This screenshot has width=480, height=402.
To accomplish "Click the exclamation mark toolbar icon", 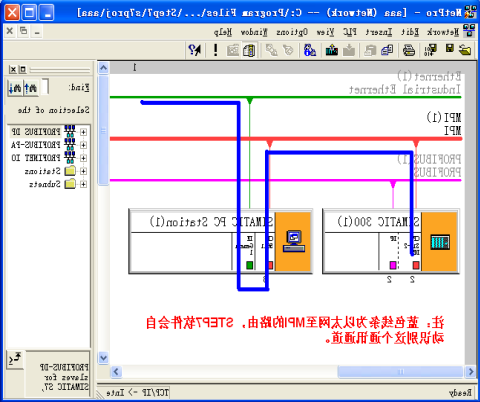I will tap(215, 50).
